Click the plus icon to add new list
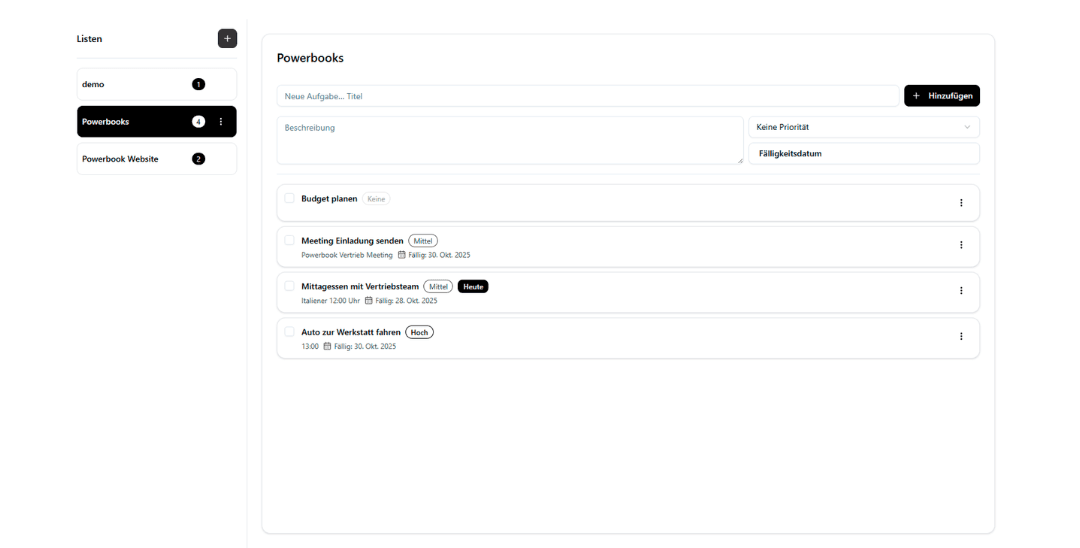The height and width of the screenshot is (548, 1080). click(x=227, y=39)
